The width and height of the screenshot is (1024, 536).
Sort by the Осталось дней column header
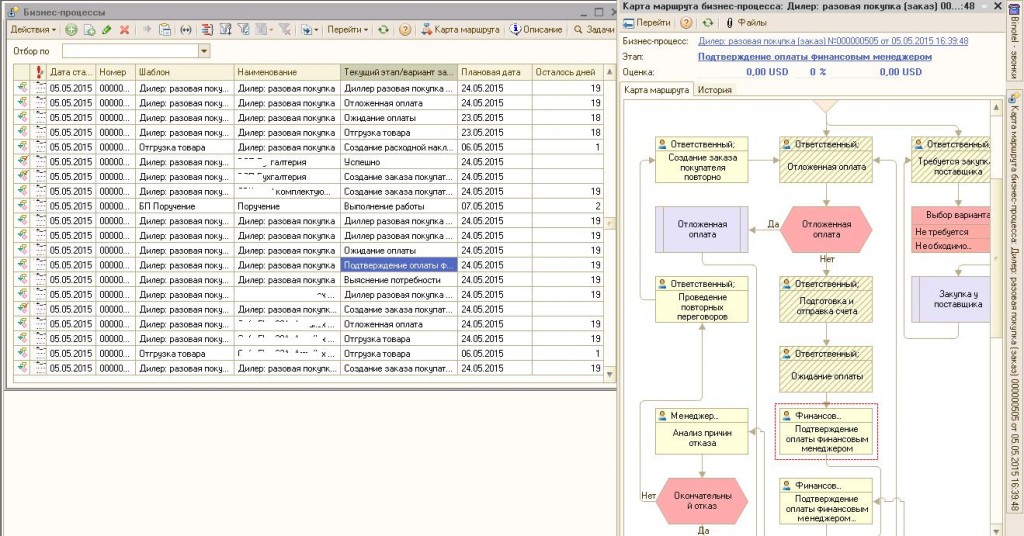click(x=568, y=72)
